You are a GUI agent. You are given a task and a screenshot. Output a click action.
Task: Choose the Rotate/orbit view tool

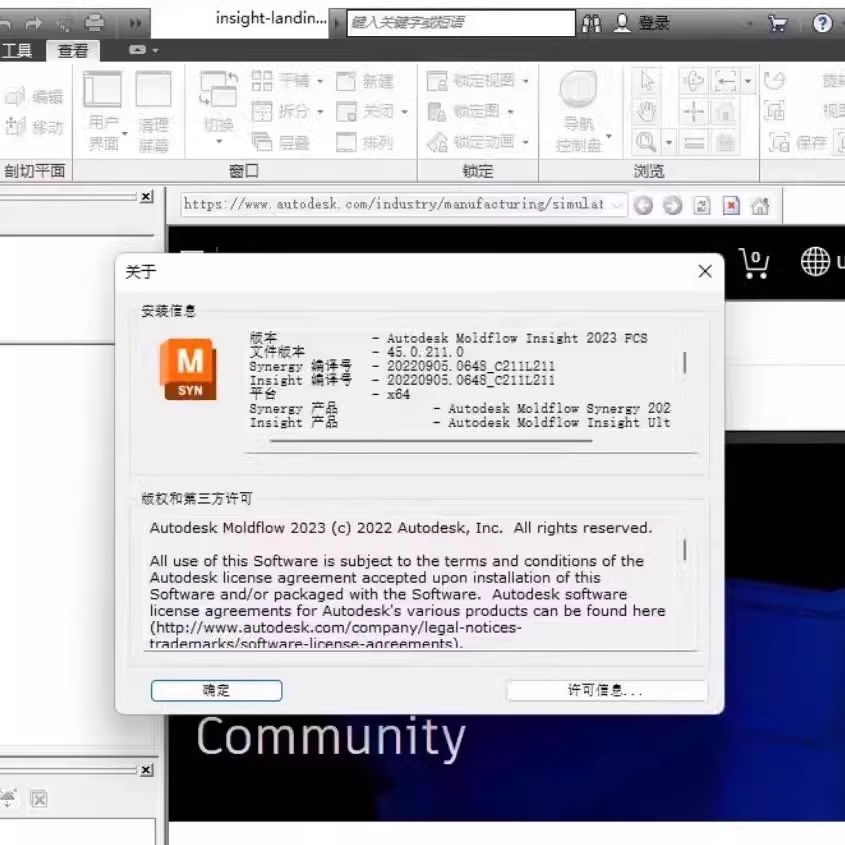[x=694, y=81]
